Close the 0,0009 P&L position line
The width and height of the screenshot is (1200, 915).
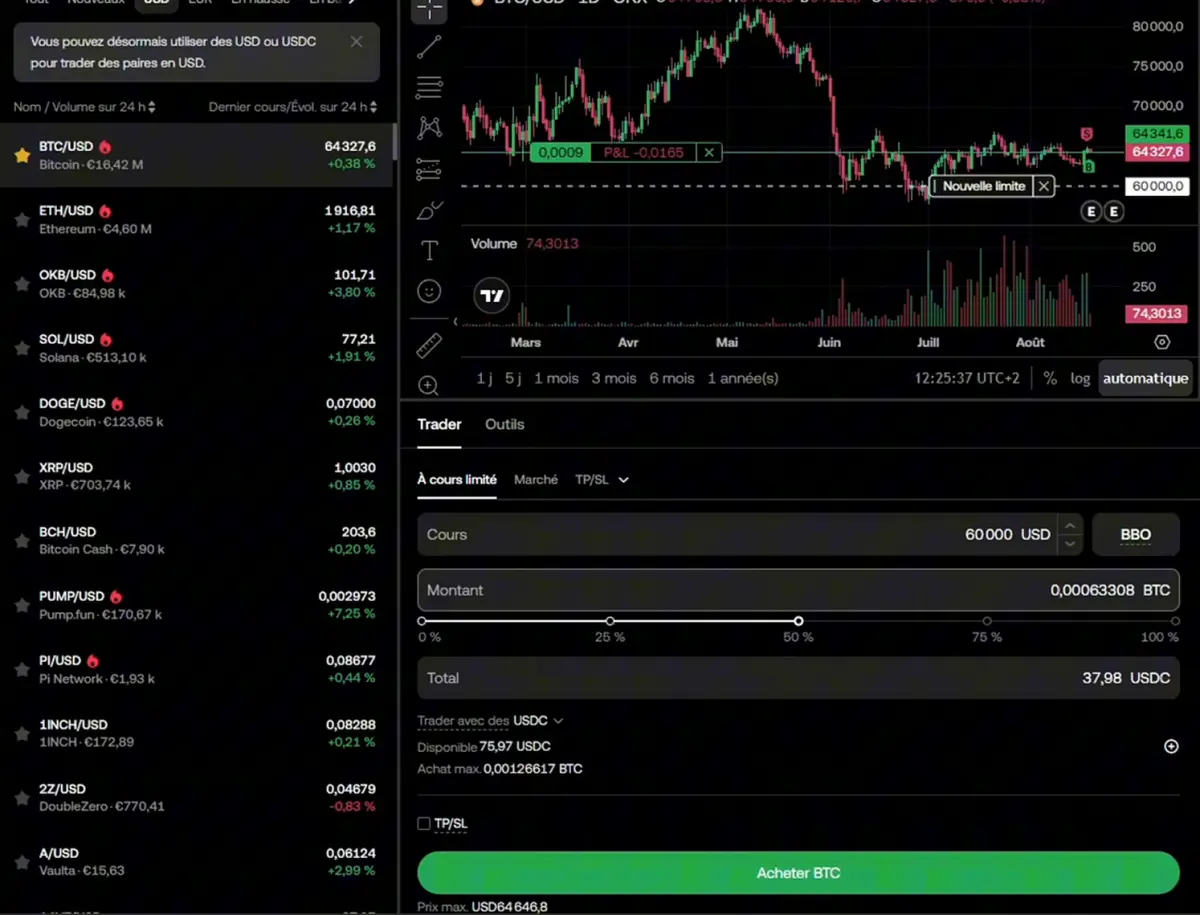(x=709, y=153)
